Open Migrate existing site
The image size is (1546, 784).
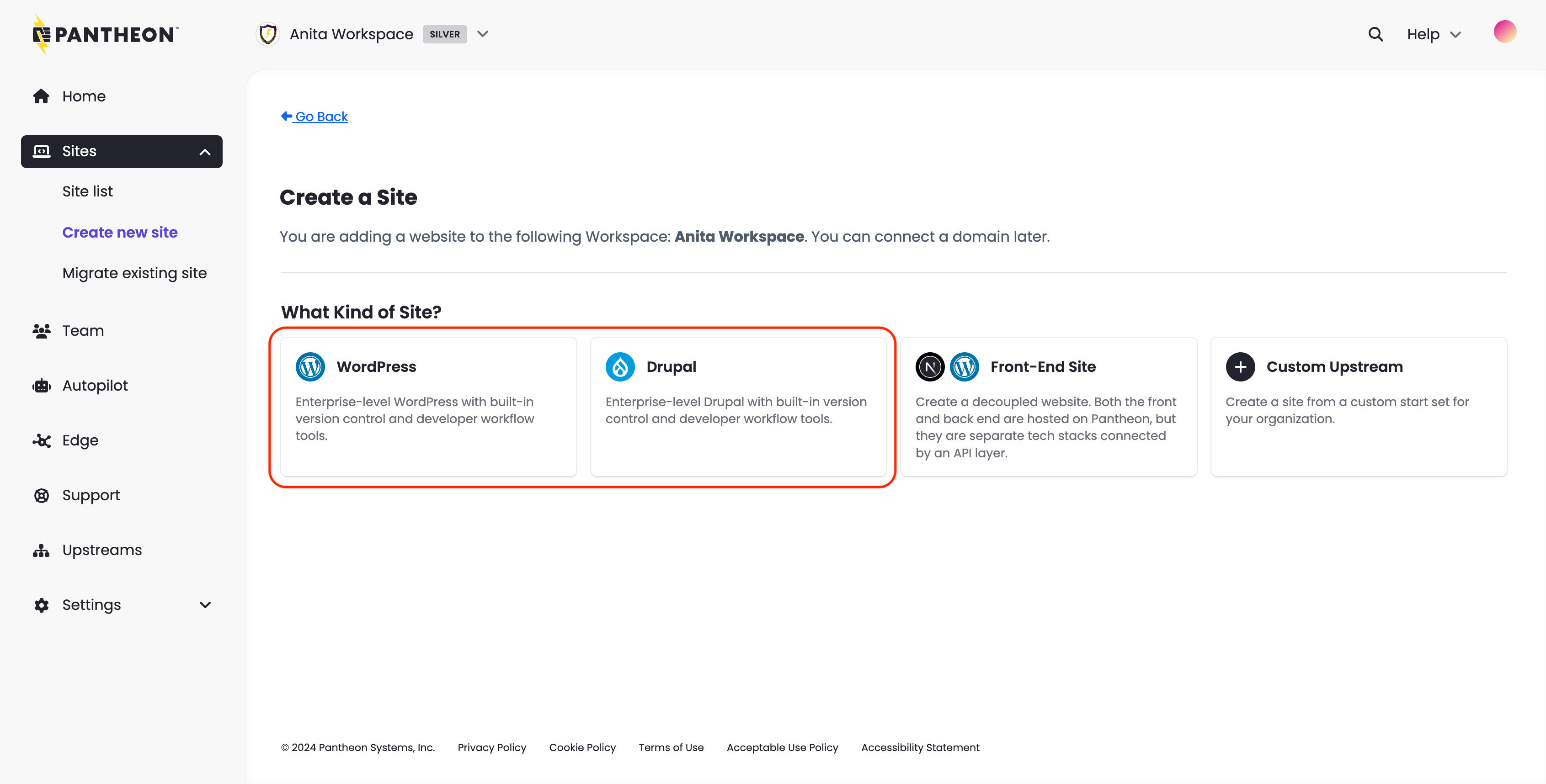pos(134,273)
